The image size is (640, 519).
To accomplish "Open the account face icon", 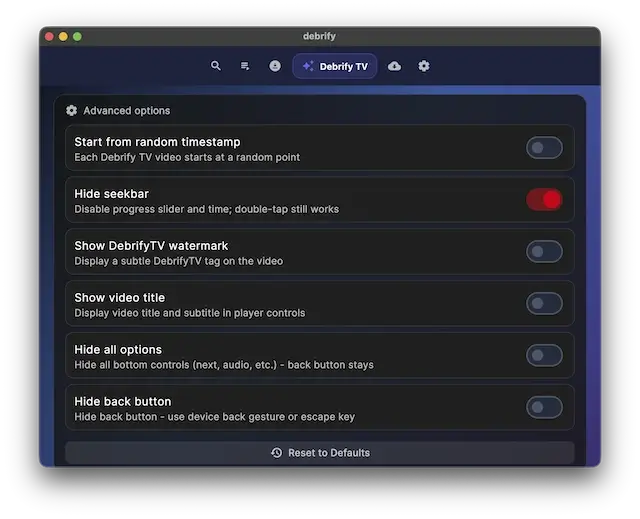I will click(275, 66).
